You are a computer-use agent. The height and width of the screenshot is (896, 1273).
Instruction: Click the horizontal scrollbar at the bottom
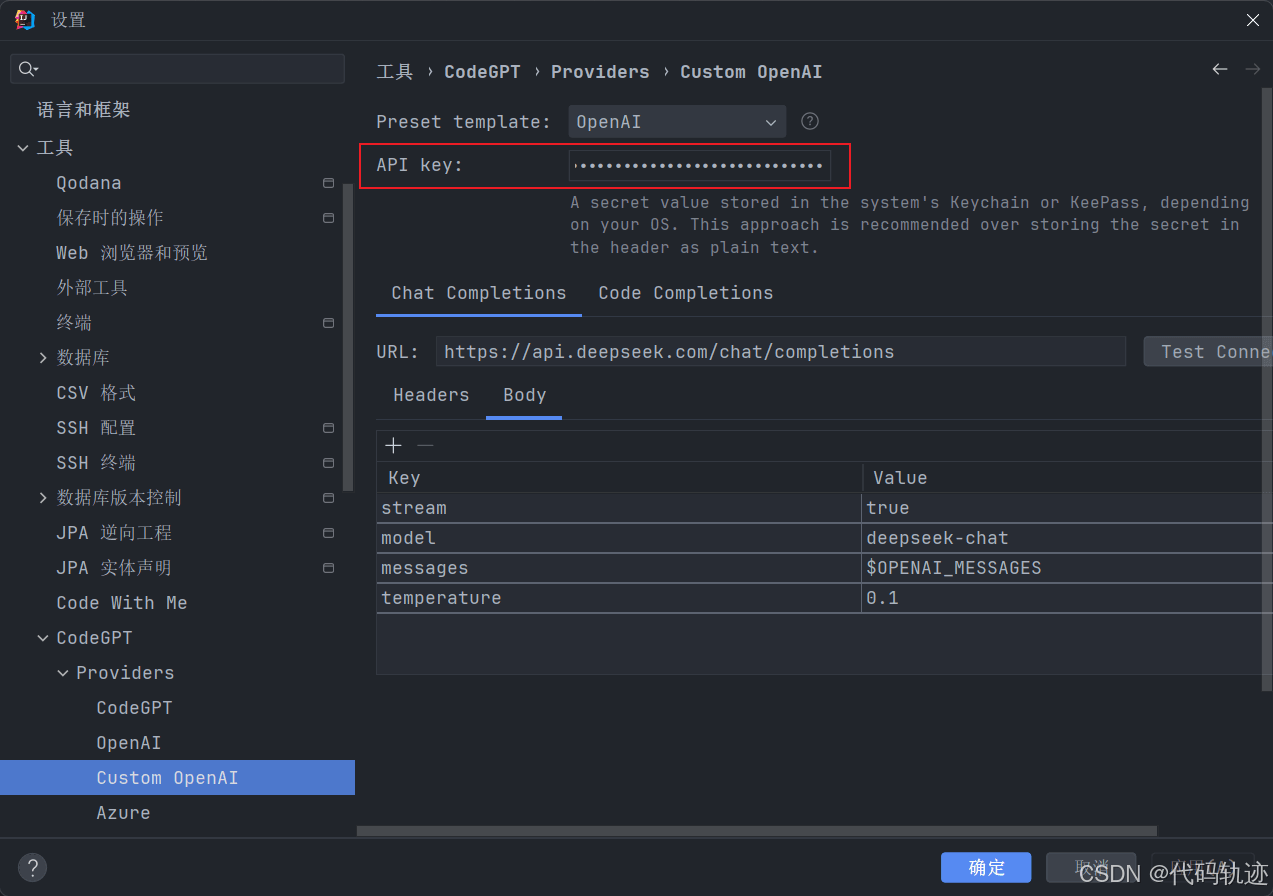[756, 830]
